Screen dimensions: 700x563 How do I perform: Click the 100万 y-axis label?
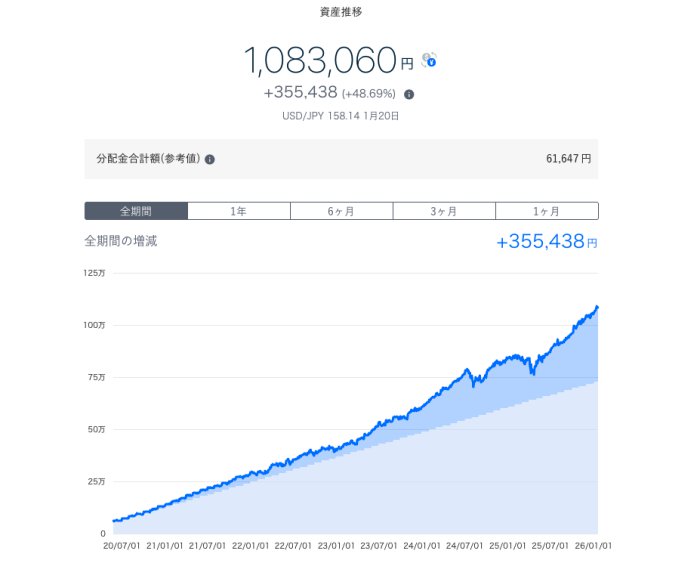[96, 325]
